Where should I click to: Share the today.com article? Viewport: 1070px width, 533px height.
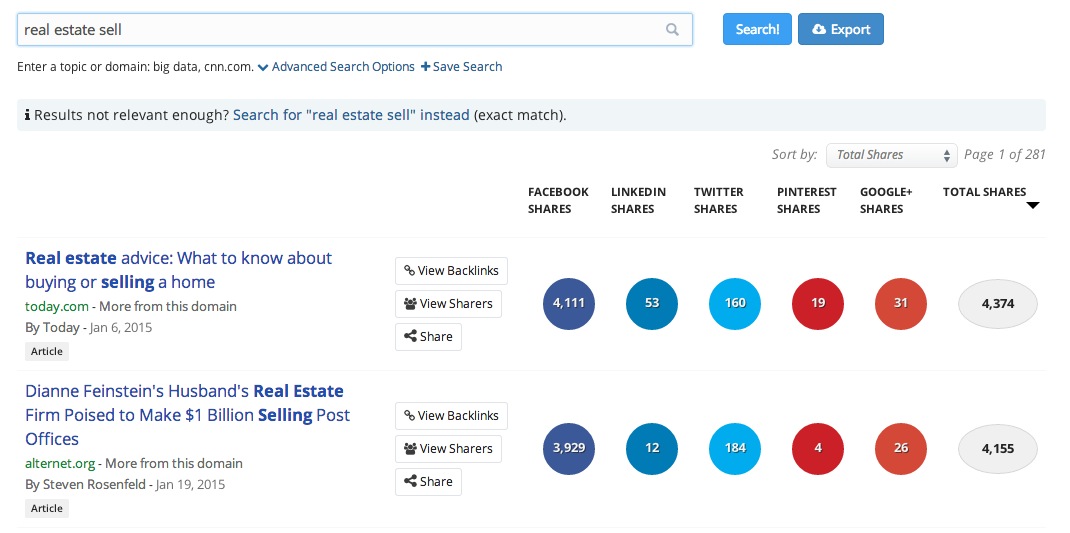[x=428, y=336]
